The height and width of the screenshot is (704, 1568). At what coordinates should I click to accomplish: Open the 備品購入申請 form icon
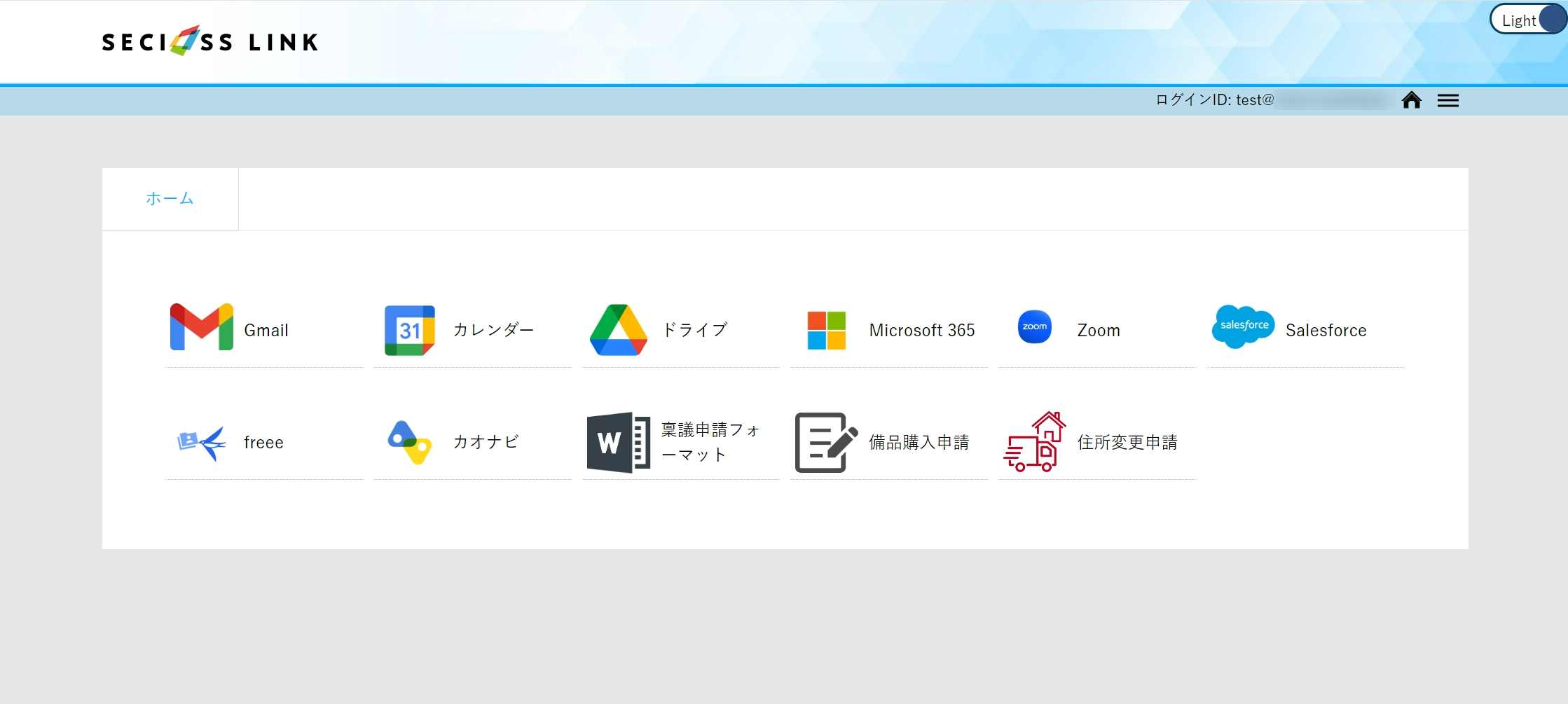[827, 442]
